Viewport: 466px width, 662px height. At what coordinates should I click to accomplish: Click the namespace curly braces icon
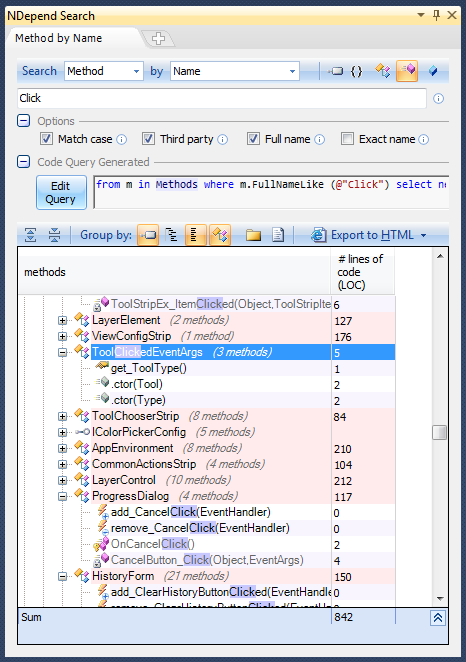click(357, 71)
